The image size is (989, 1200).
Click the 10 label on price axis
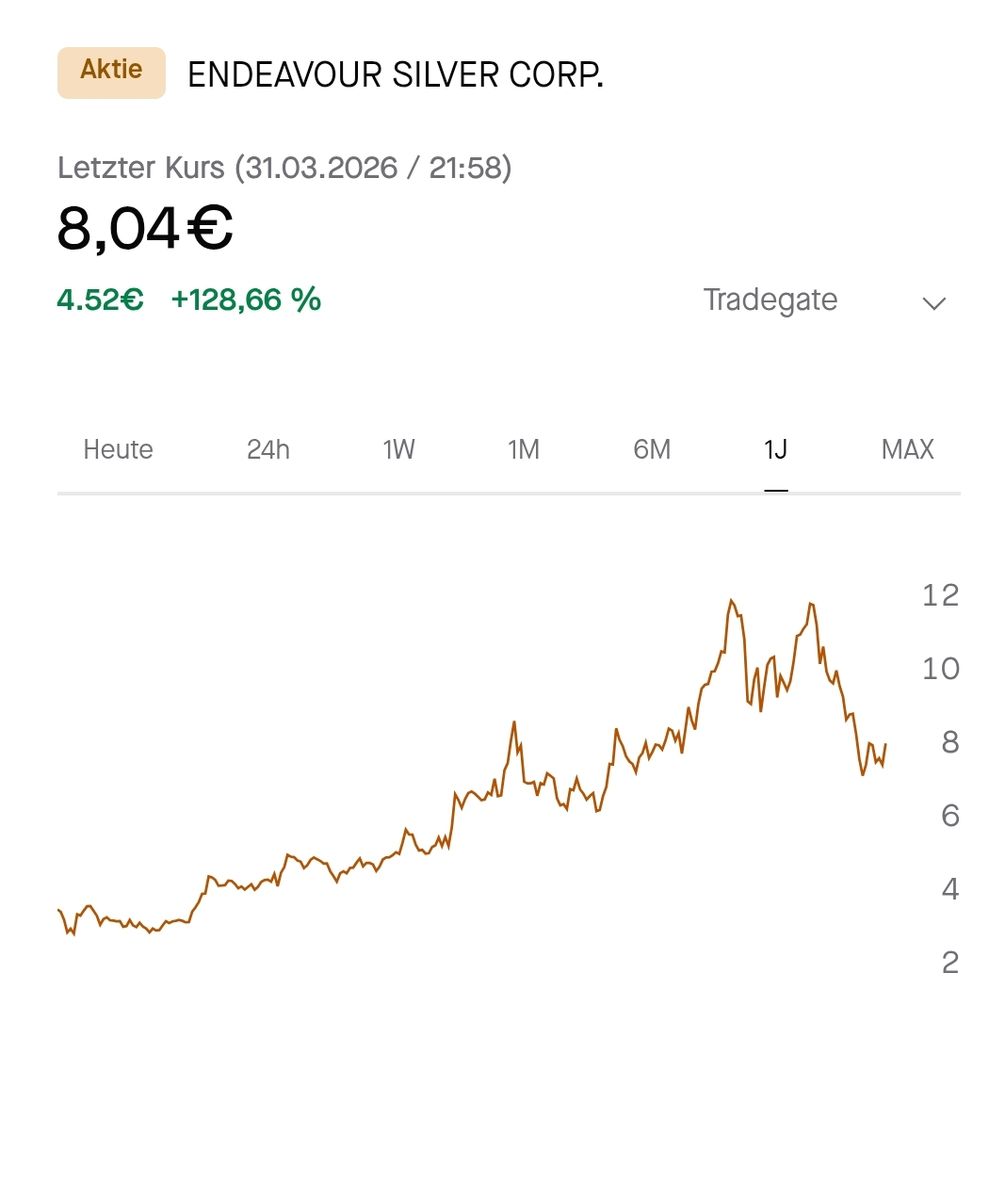(x=940, y=668)
